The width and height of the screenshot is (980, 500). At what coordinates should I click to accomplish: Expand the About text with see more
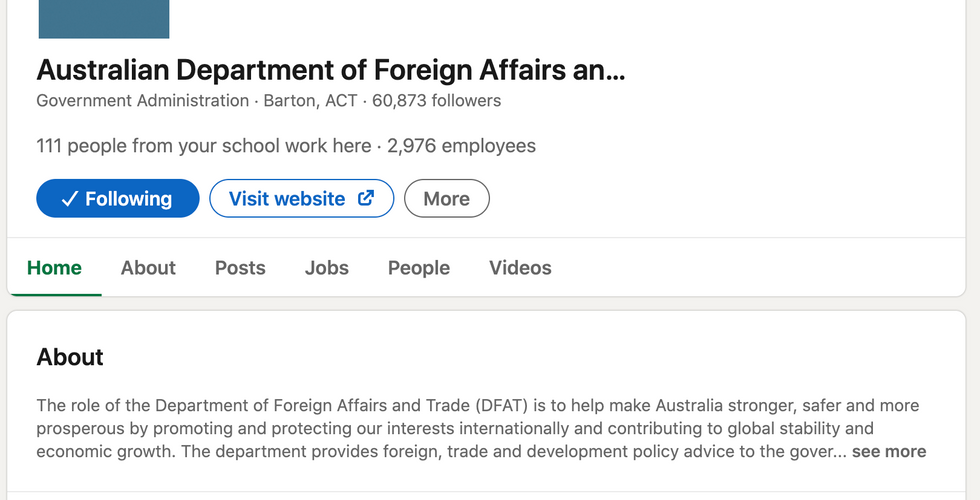(889, 451)
